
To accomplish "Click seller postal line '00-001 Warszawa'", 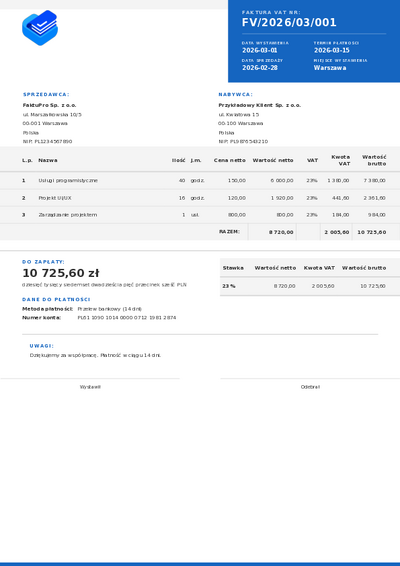I will tap(45, 123).
